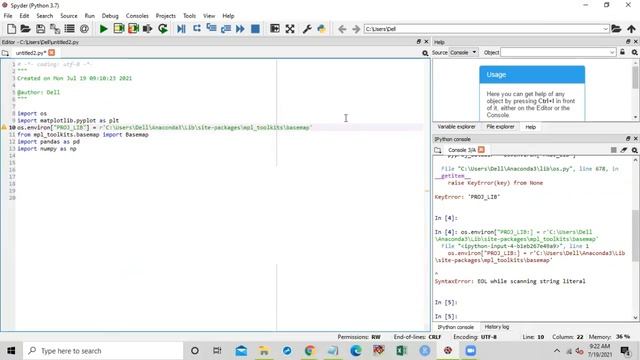Browse editor tabs with the tab-list icon
Image resolution: width=640 pixels, height=360 pixels.
[5, 53]
